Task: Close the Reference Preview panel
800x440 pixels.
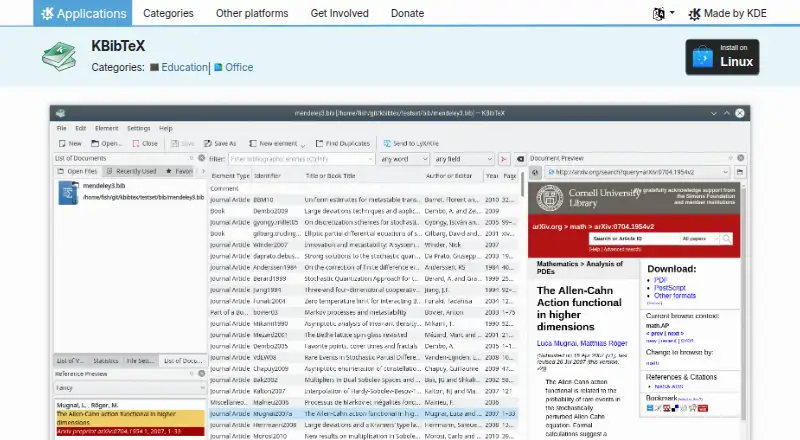Action: [202, 374]
